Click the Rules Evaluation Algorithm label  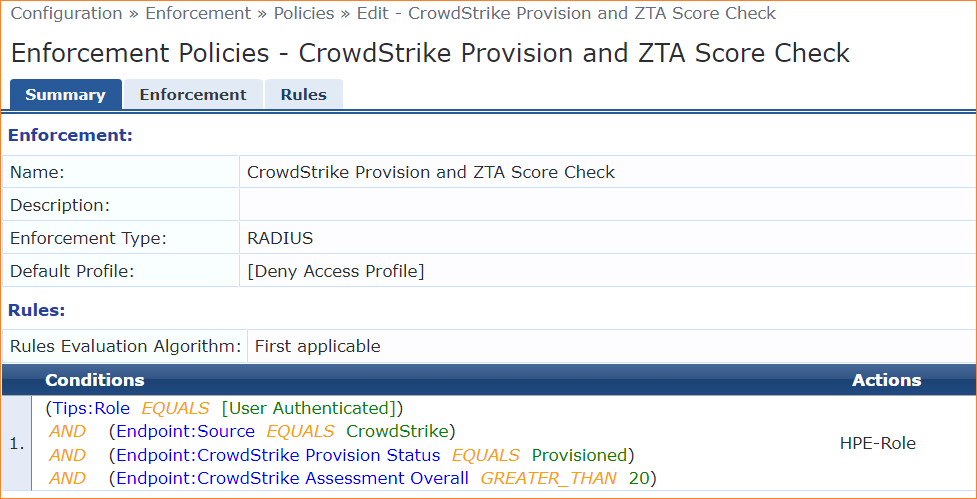click(x=125, y=346)
